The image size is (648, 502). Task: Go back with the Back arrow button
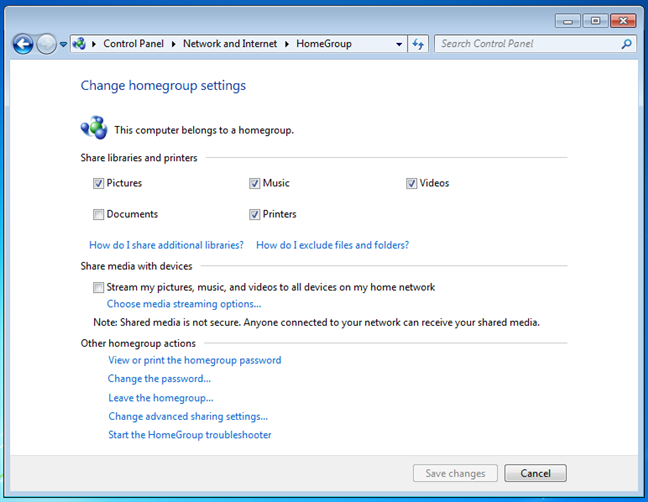coord(23,44)
